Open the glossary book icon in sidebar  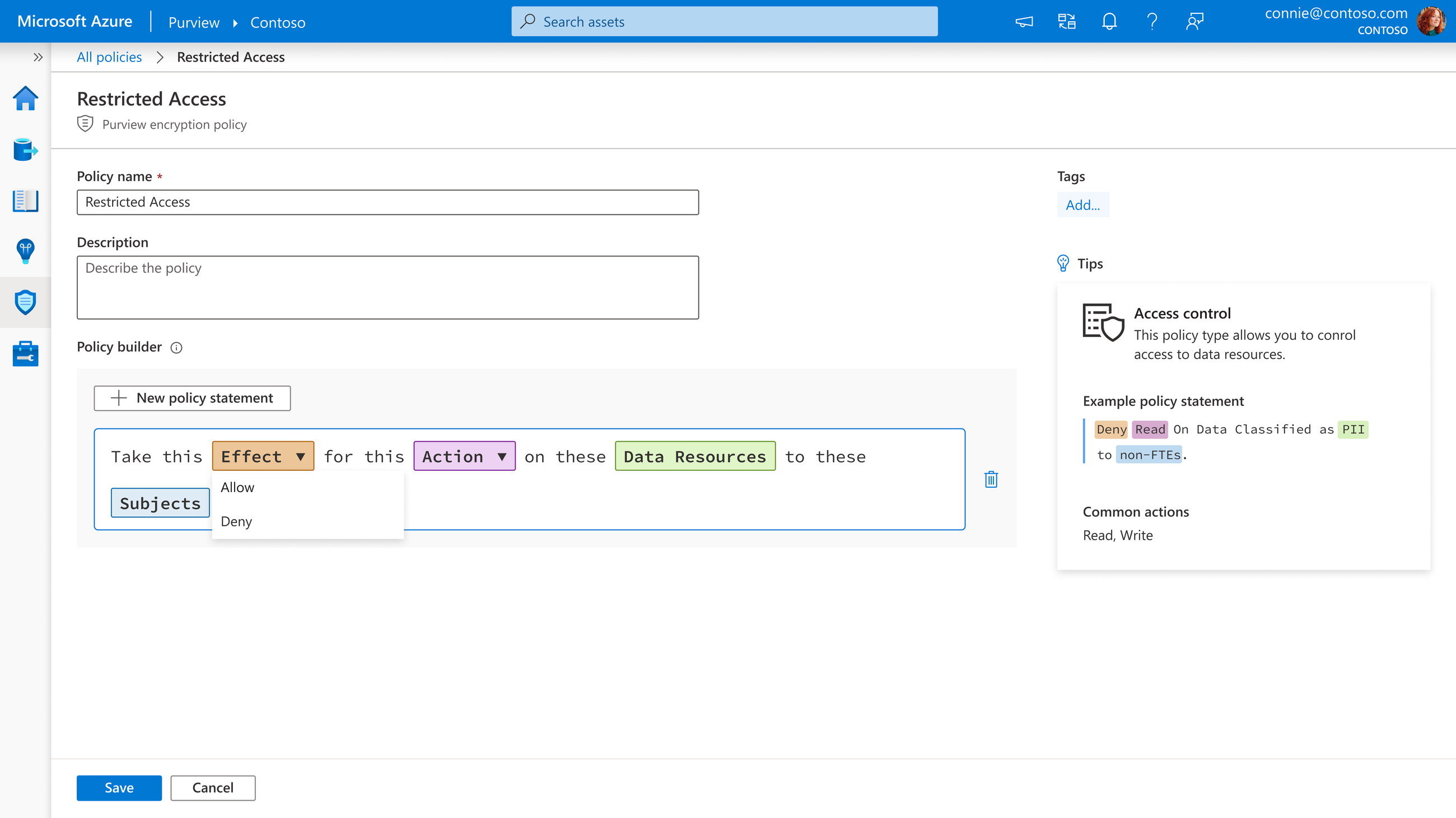[x=25, y=200]
